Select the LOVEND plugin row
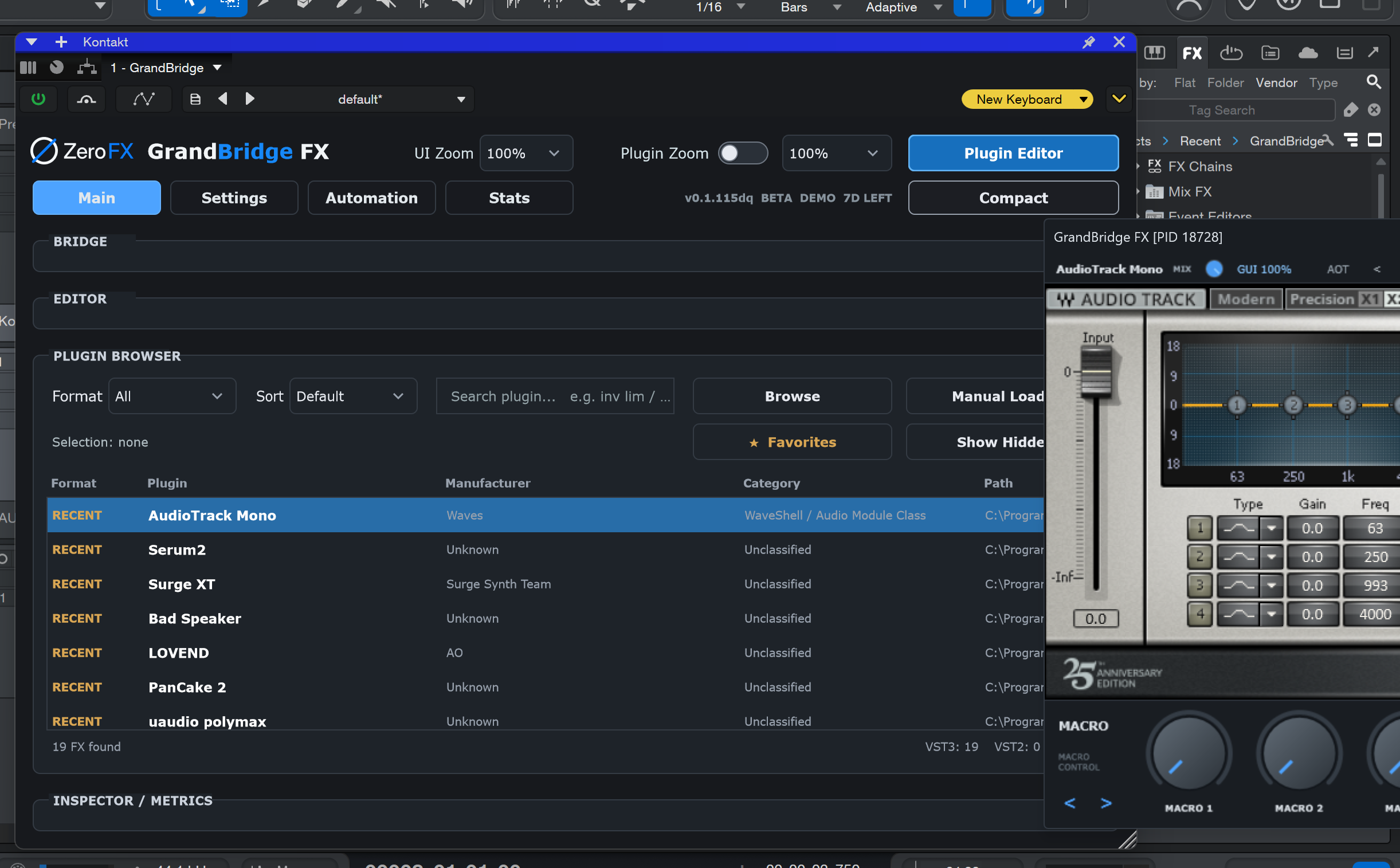 (545, 653)
